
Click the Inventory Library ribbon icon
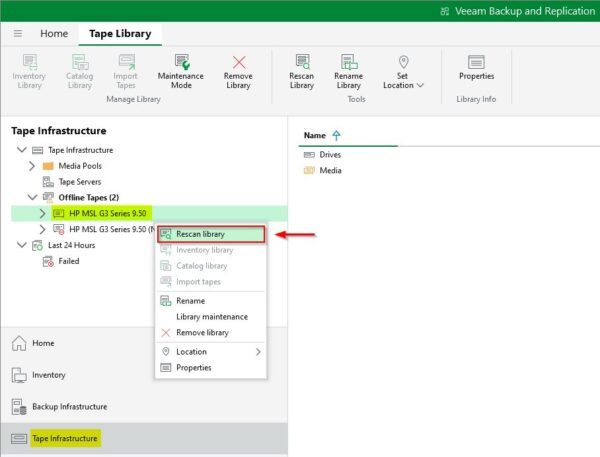click(x=29, y=62)
